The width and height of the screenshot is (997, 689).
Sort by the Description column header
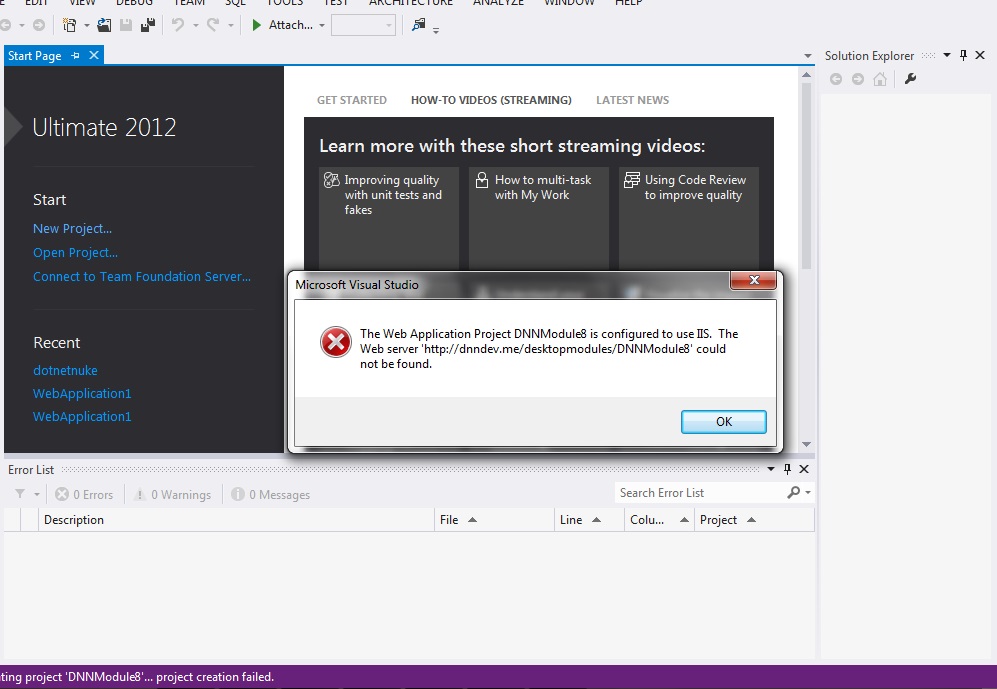click(x=237, y=520)
